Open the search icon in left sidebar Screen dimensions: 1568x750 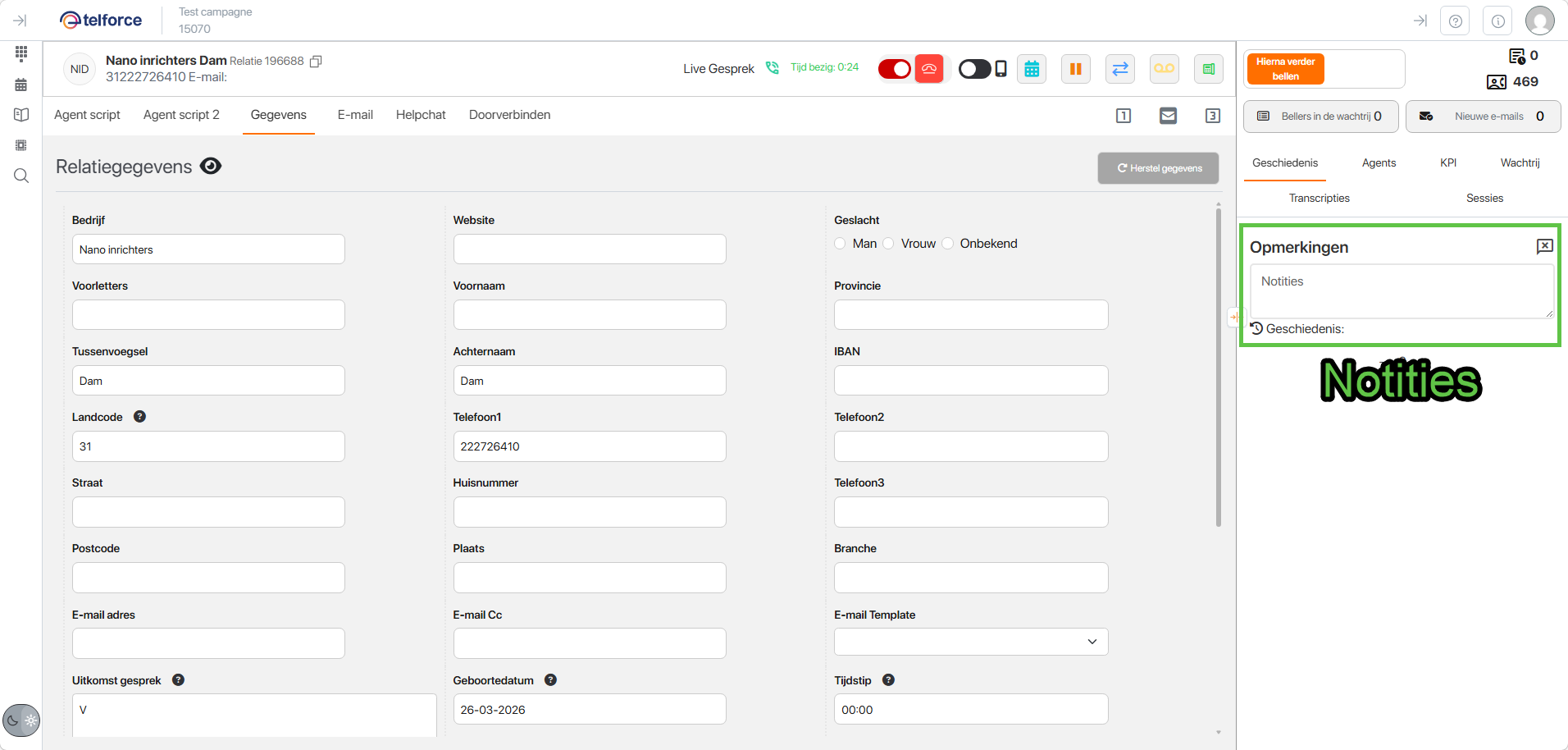(x=21, y=176)
